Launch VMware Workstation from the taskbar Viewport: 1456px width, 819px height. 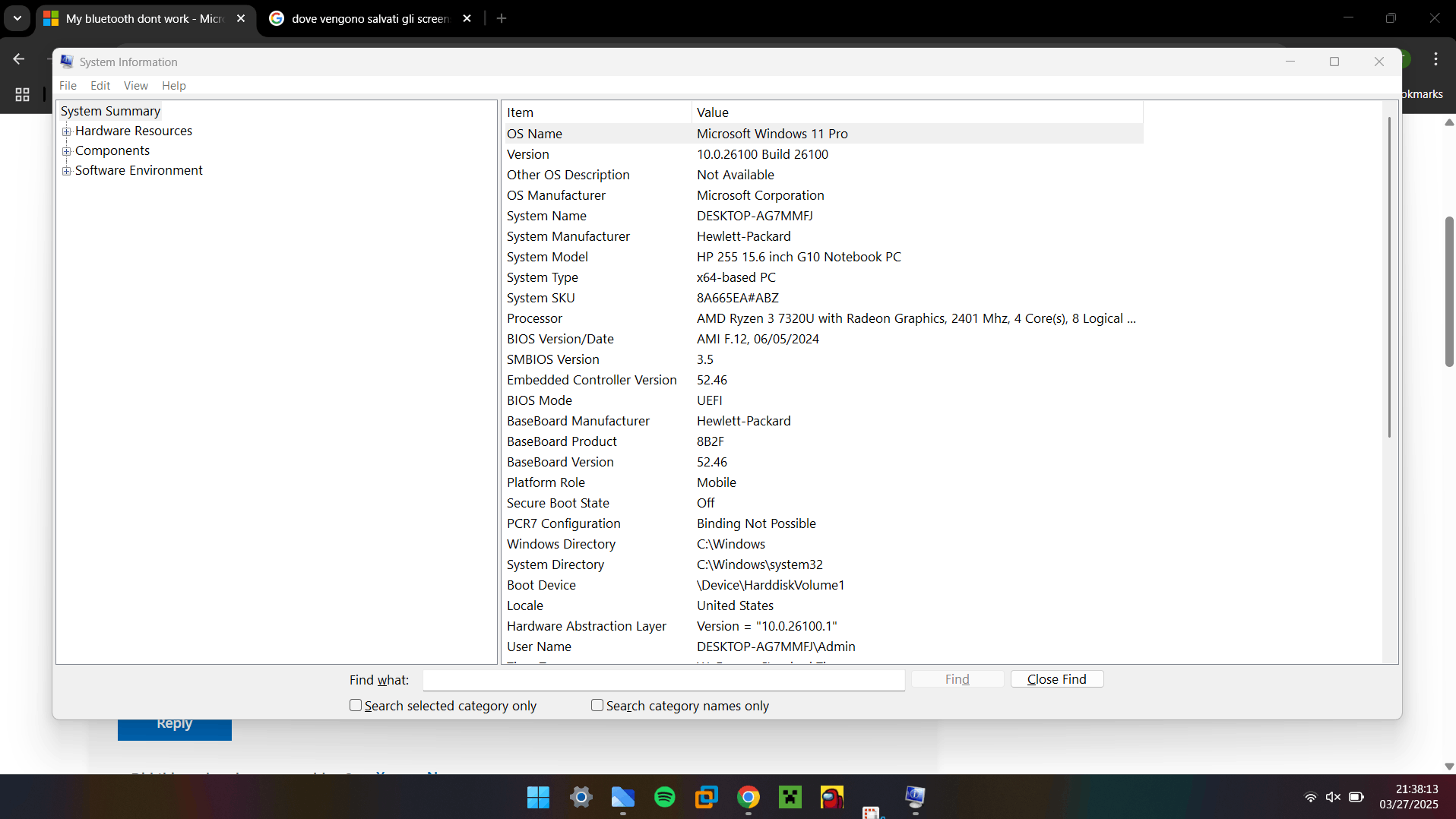(x=706, y=797)
